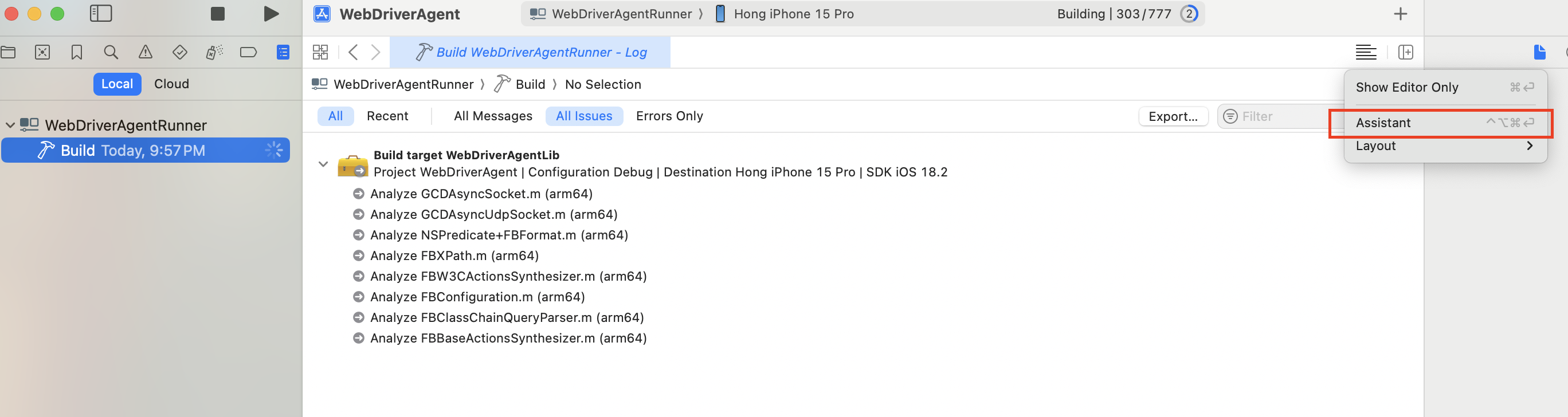Select Analyze GCDAsyncSocket.m (arm64) step

[x=481, y=194]
